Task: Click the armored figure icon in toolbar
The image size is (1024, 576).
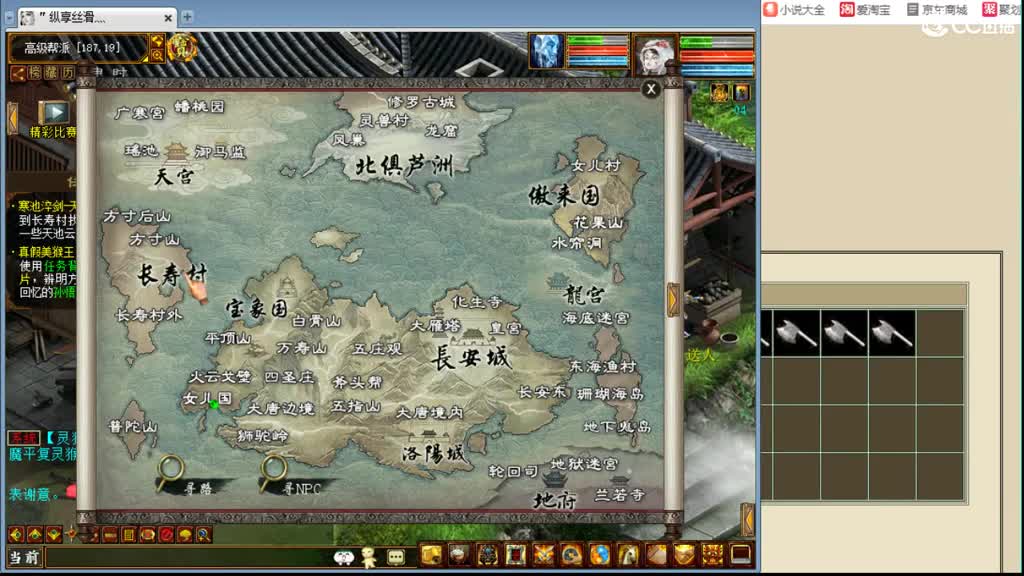Action: [487, 554]
